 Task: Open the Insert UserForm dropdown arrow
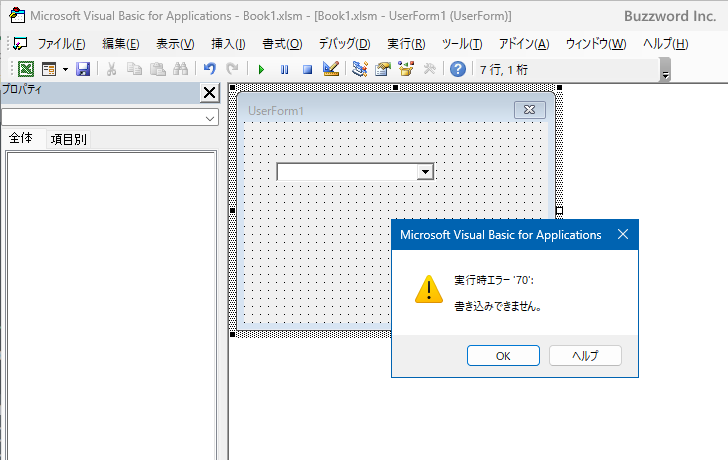pos(65,70)
